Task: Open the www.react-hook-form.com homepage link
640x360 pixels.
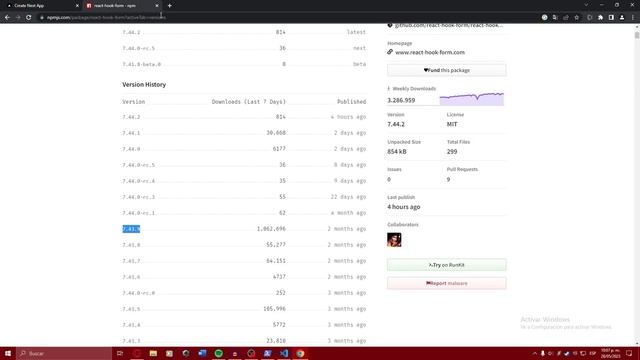Action: [x=430, y=52]
